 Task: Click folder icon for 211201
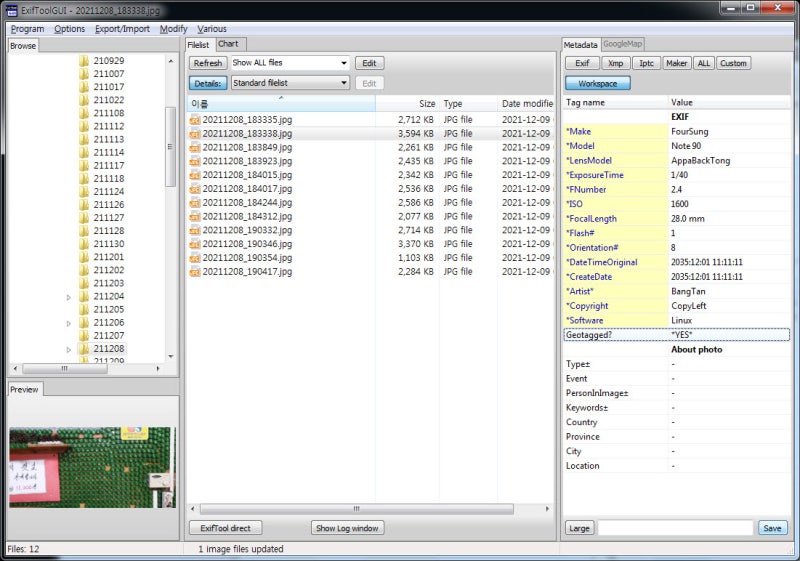coord(84,257)
